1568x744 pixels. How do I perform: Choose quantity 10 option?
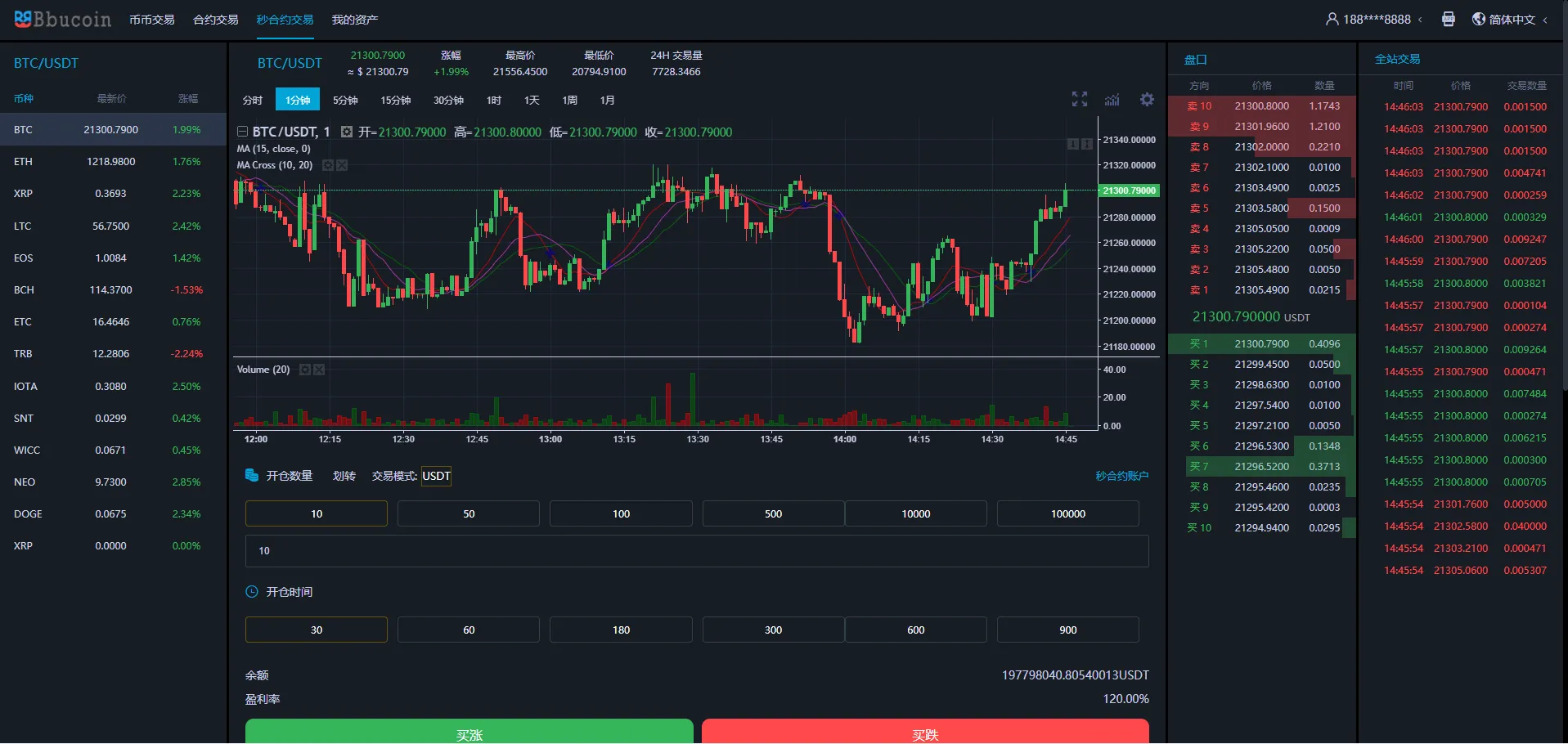(317, 513)
